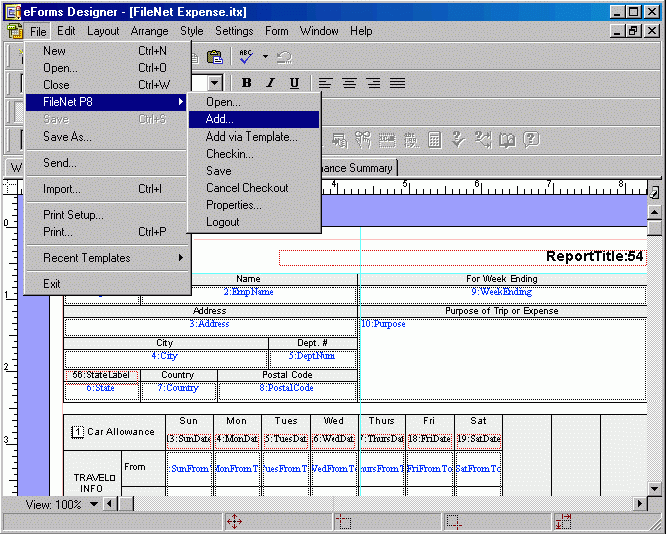Select justified text alignment
Image resolution: width=667 pixels, height=534 pixels.
397,83
